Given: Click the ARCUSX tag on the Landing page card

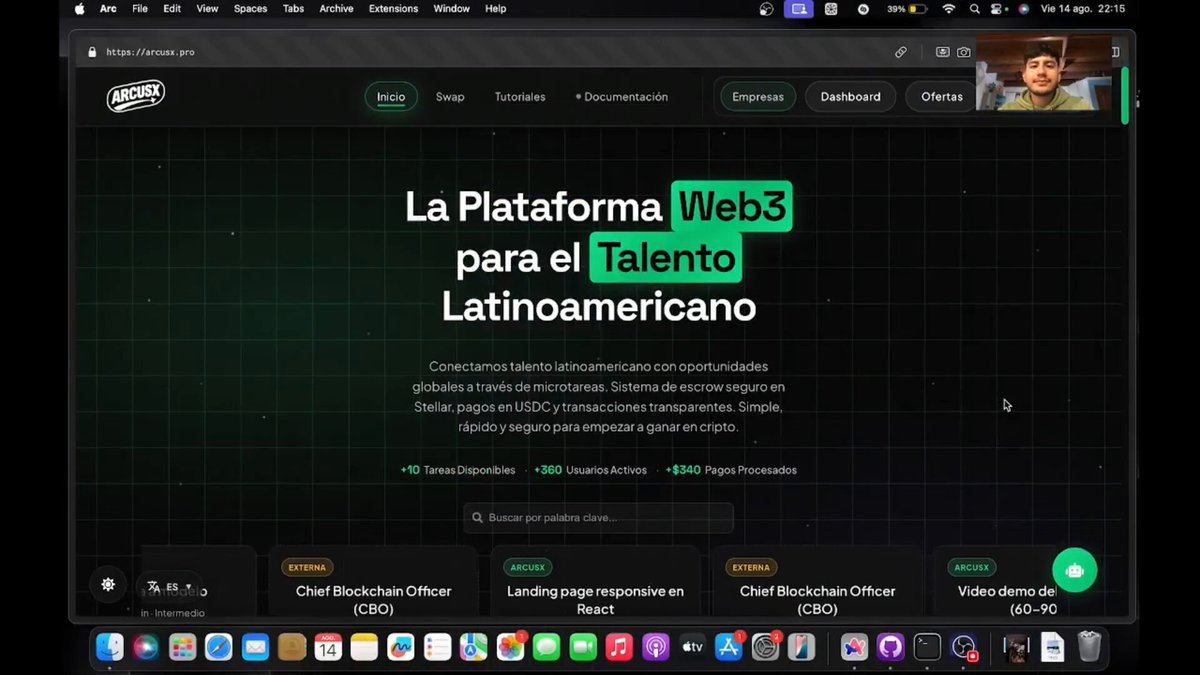Looking at the screenshot, I should 528,567.
